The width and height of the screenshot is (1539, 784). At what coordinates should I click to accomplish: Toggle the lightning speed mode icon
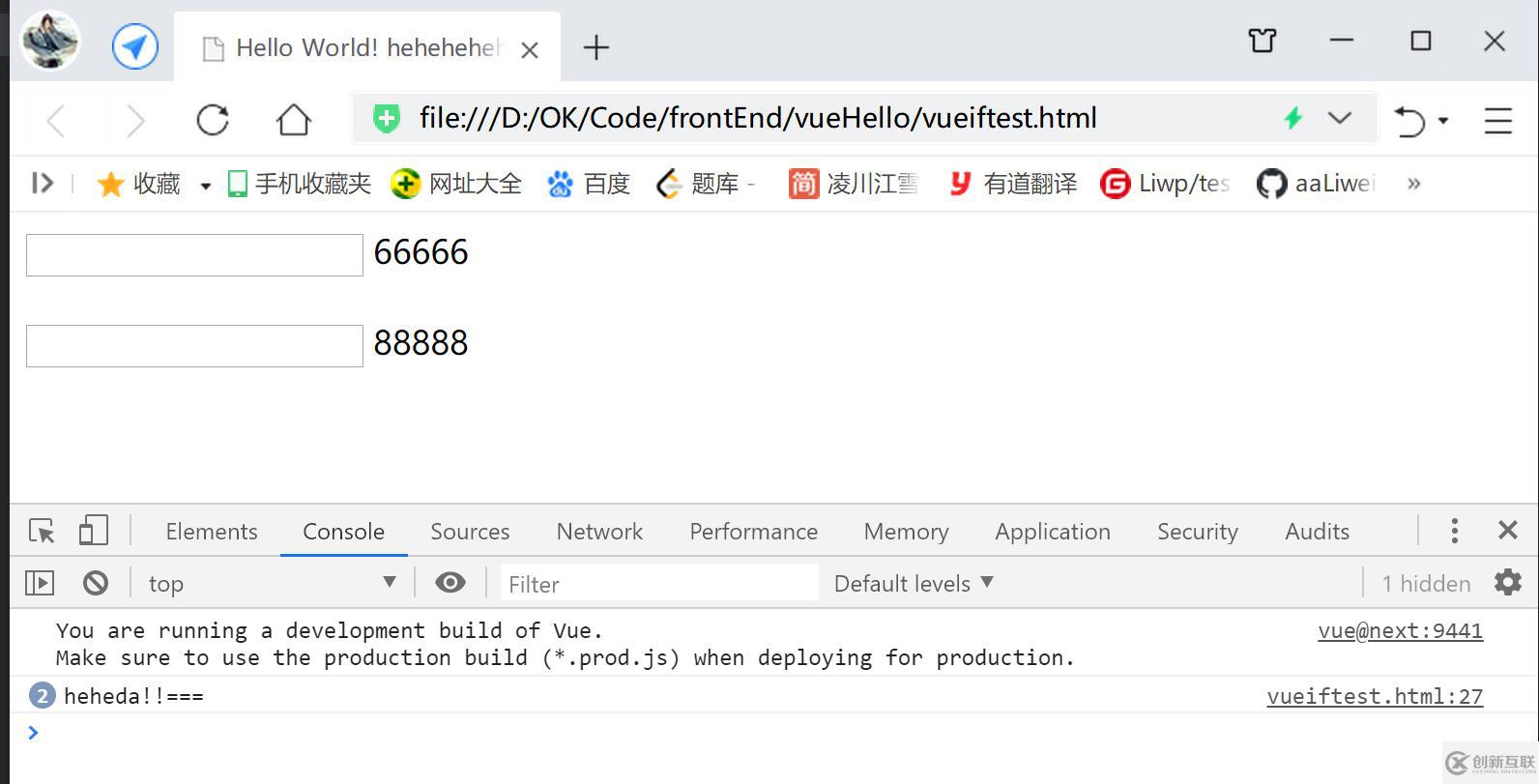point(1293,118)
